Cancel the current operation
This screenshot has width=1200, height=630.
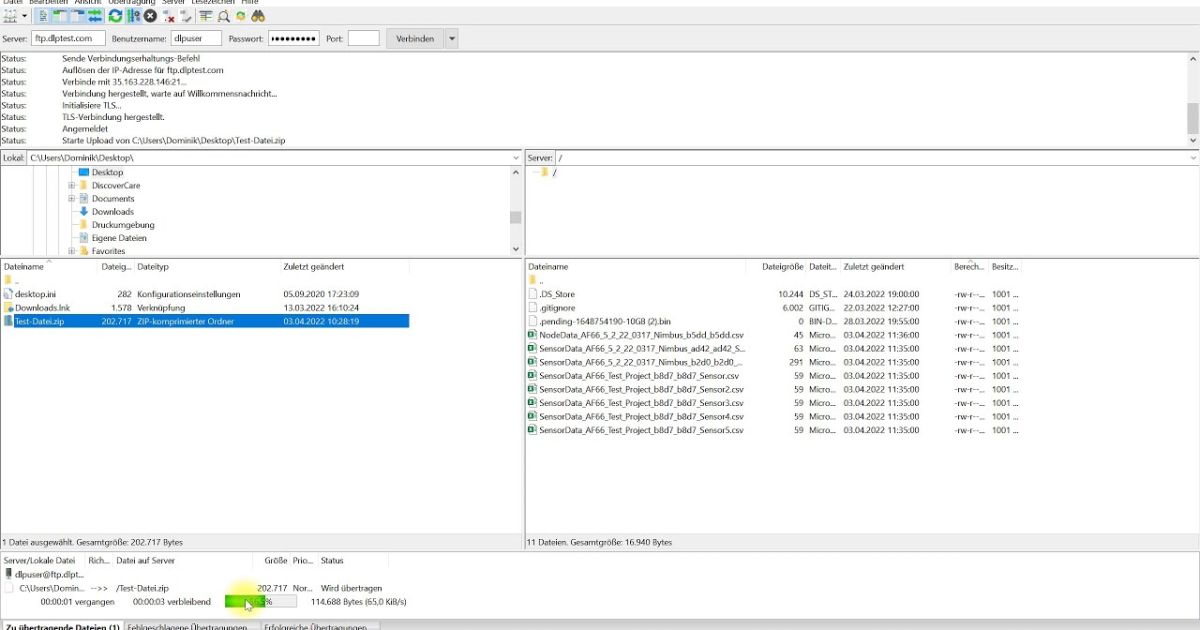pos(150,18)
